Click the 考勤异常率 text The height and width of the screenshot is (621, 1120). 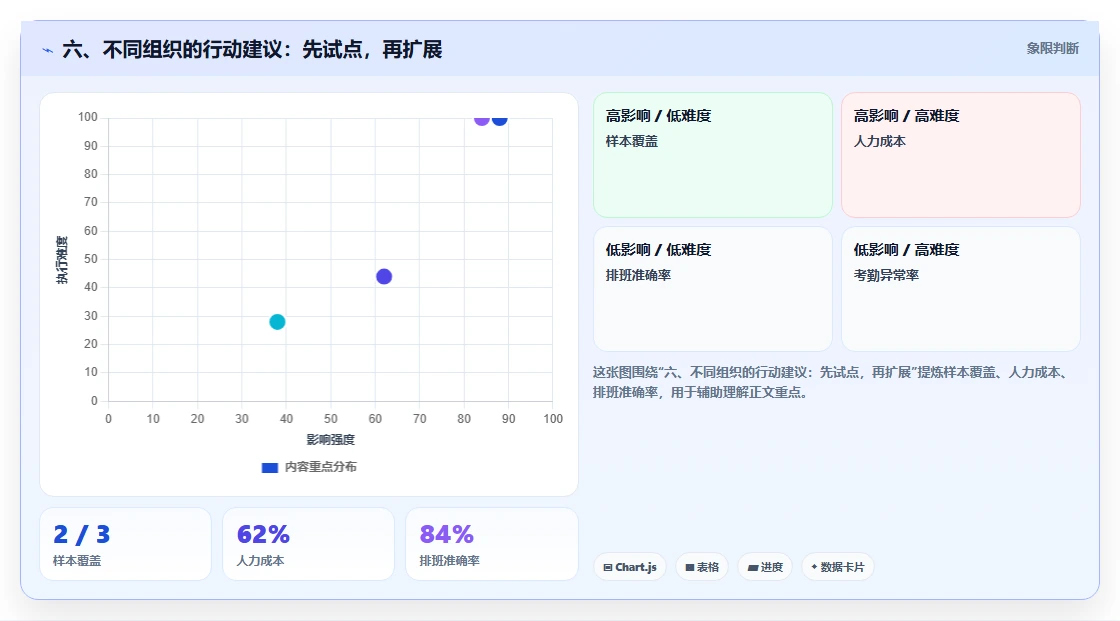[x=886, y=275]
